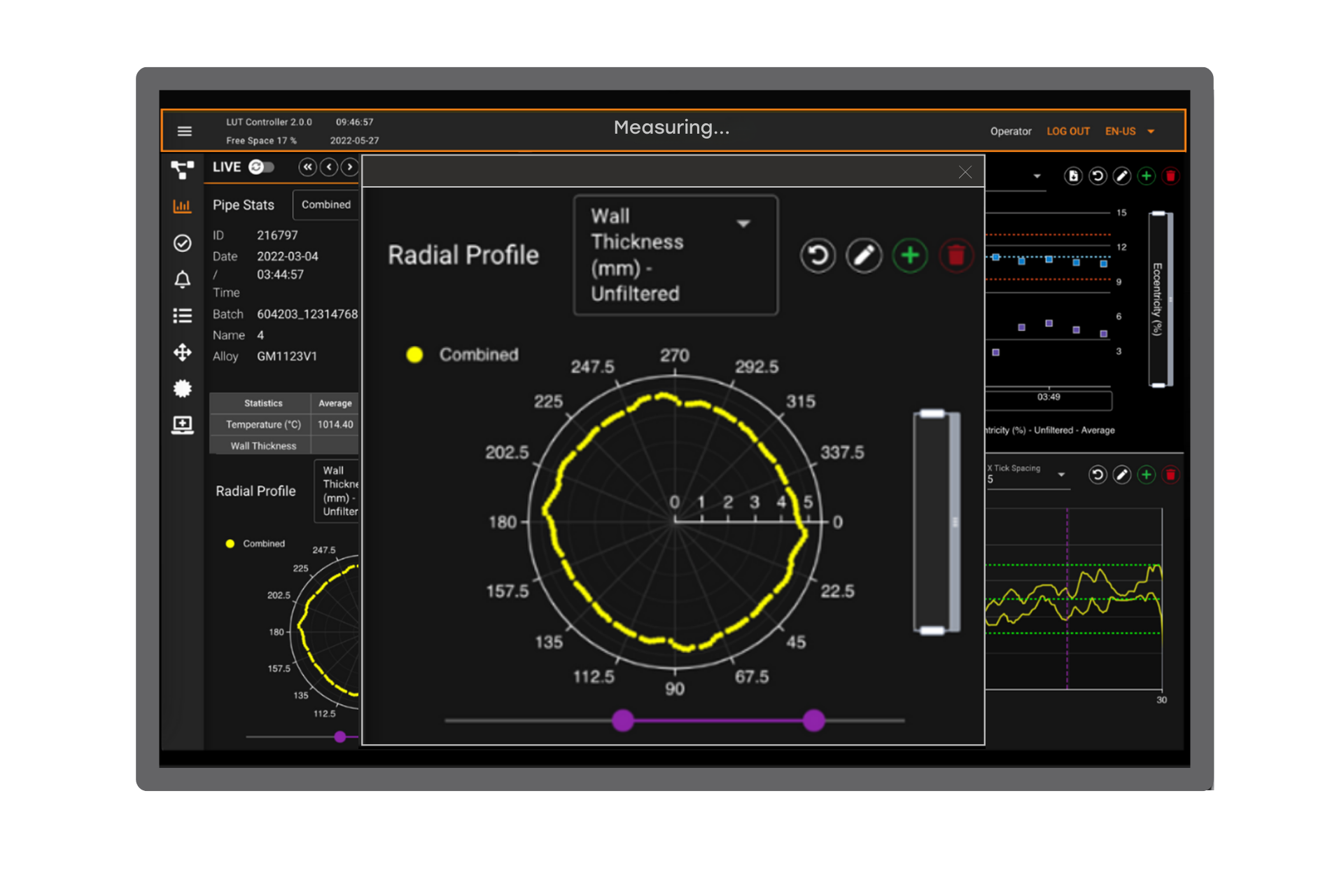This screenshot has width=1344, height=896.
Task: Select the Combined tab in Pipe Stats
Action: click(x=325, y=204)
